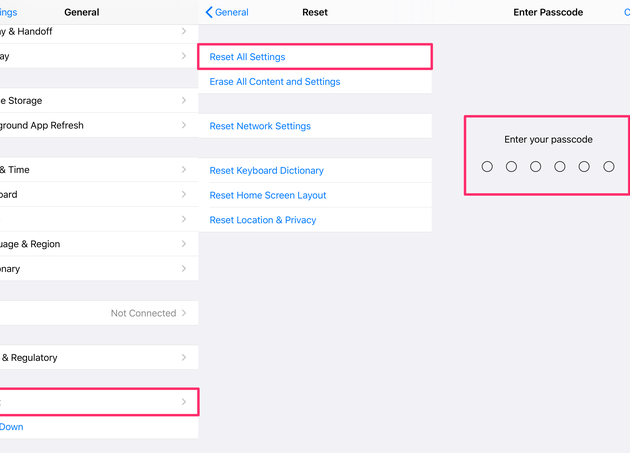This screenshot has height=453, width=630.
Task: Open the Language & Region chevron
Action: pyautogui.click(x=184, y=244)
